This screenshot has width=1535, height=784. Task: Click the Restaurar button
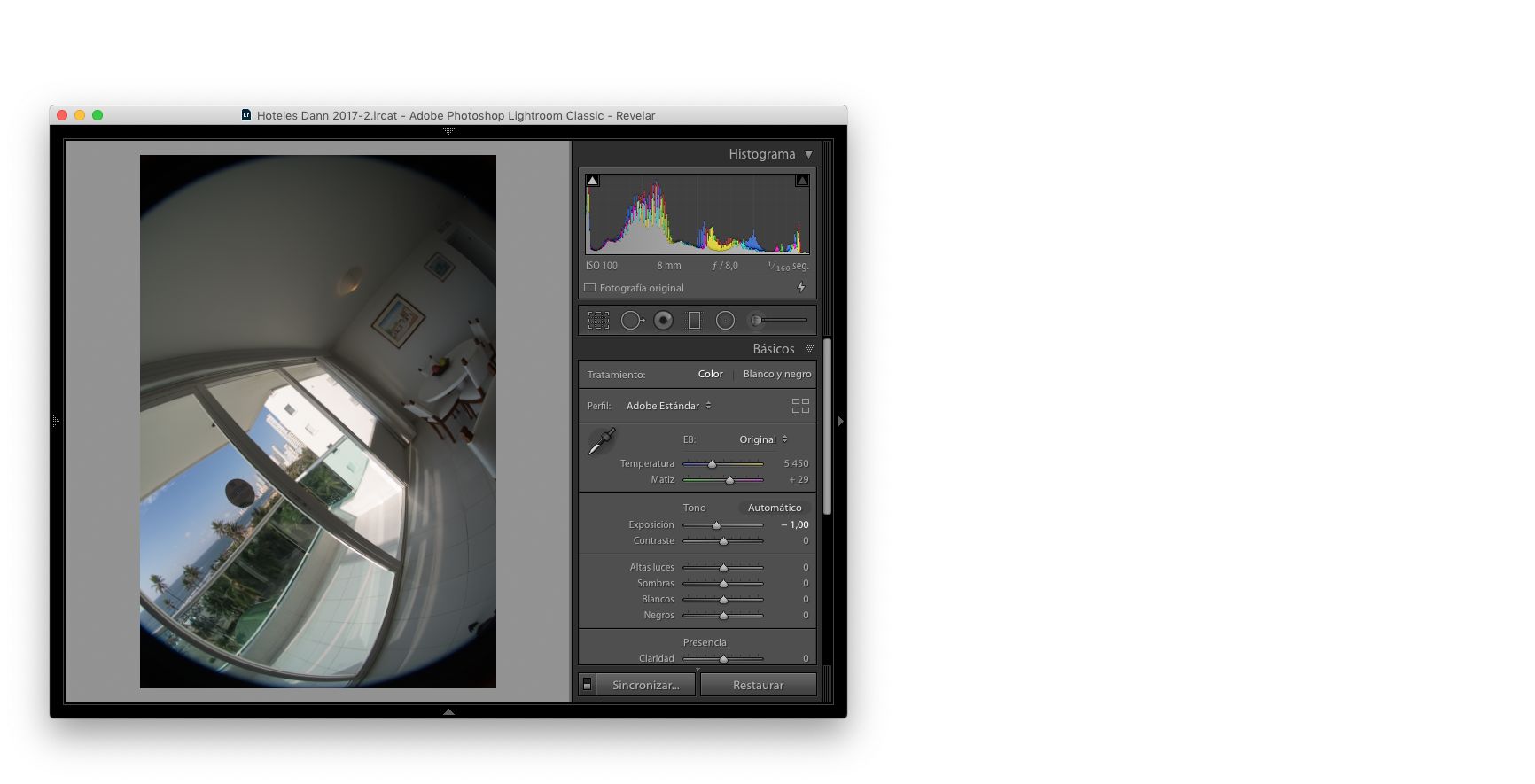click(758, 685)
